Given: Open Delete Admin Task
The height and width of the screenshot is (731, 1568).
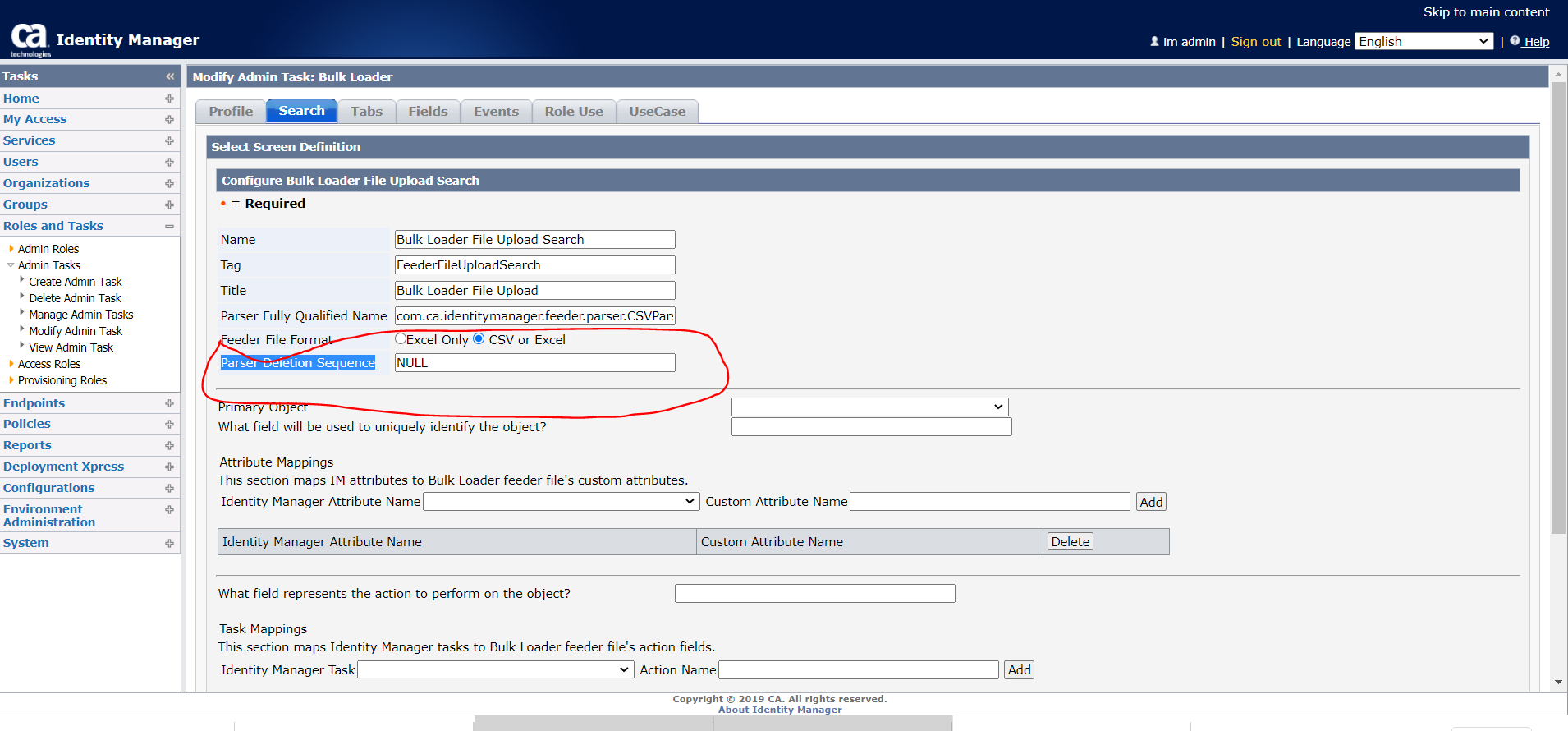Looking at the screenshot, I should [76, 298].
